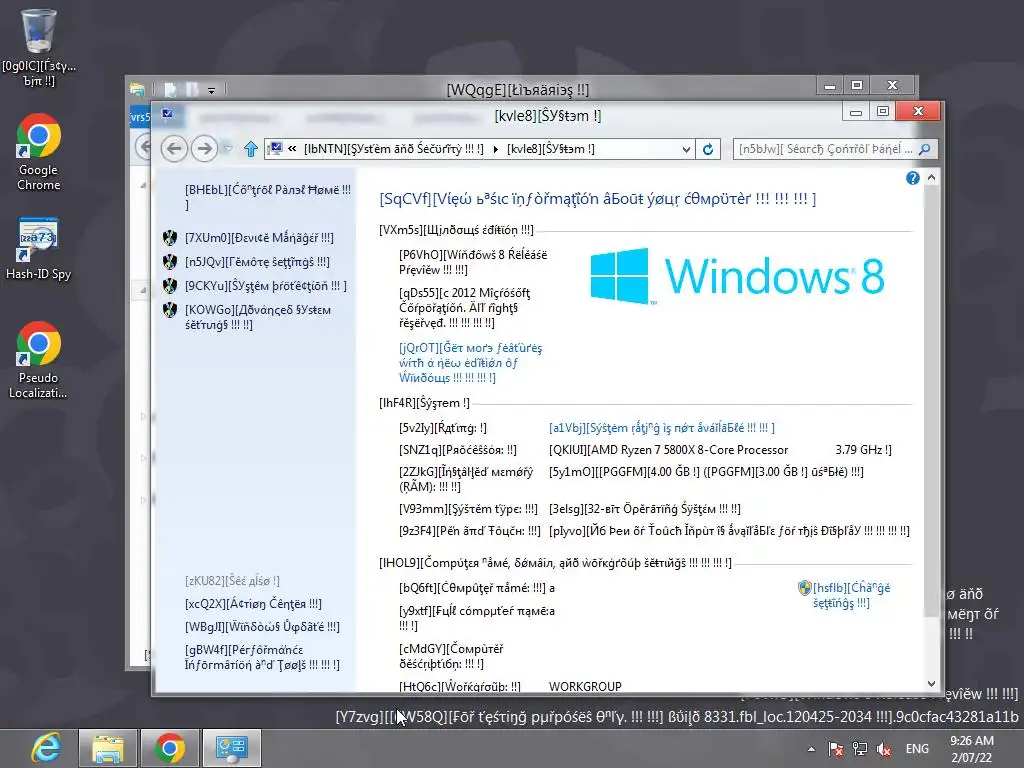The width and height of the screenshot is (1024, 768).
Task: Go back in the System window
Action: point(174,149)
